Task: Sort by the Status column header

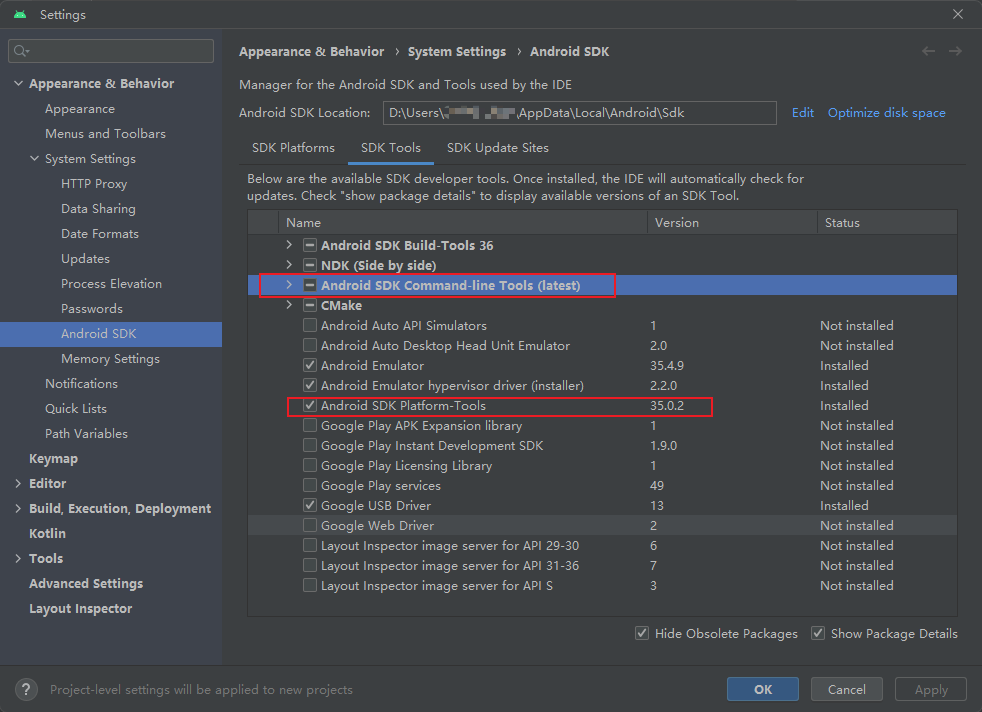Action: click(x=887, y=223)
